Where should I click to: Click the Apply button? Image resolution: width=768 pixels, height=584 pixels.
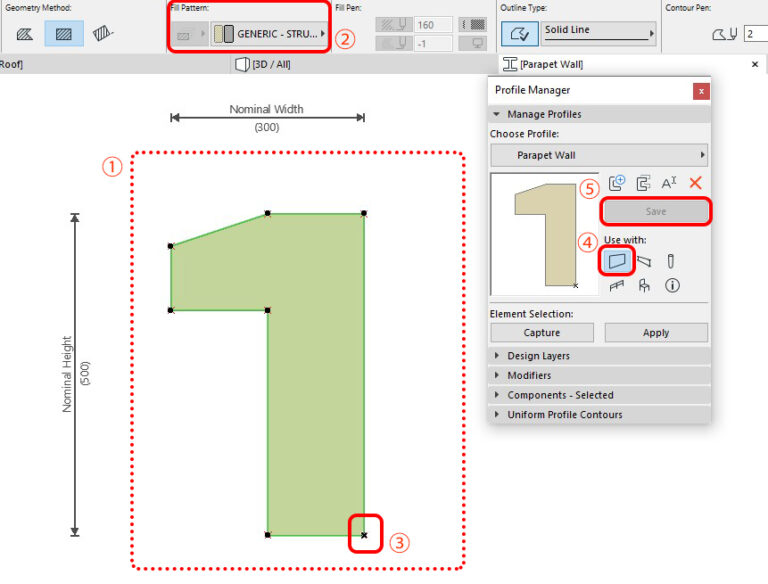[x=656, y=333]
